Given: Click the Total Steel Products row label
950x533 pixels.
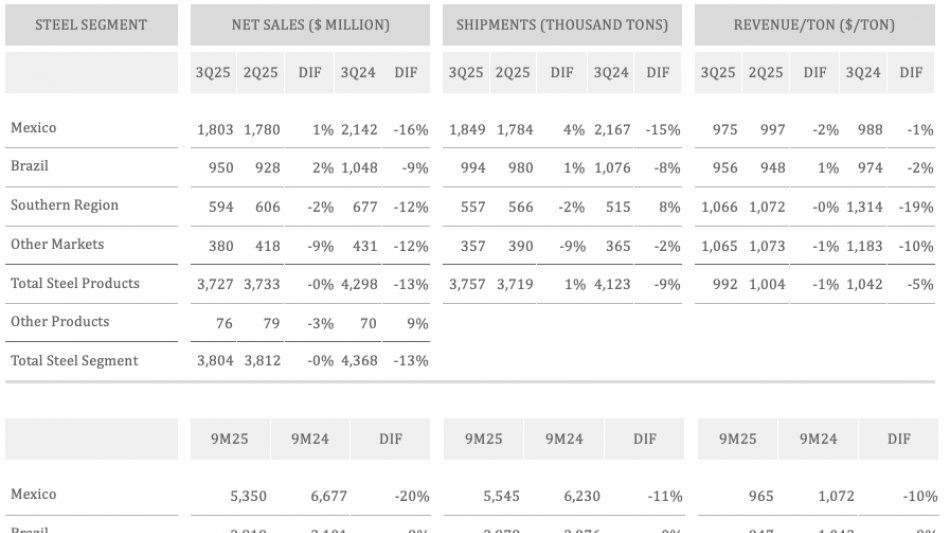Looking at the screenshot, I should [75, 283].
